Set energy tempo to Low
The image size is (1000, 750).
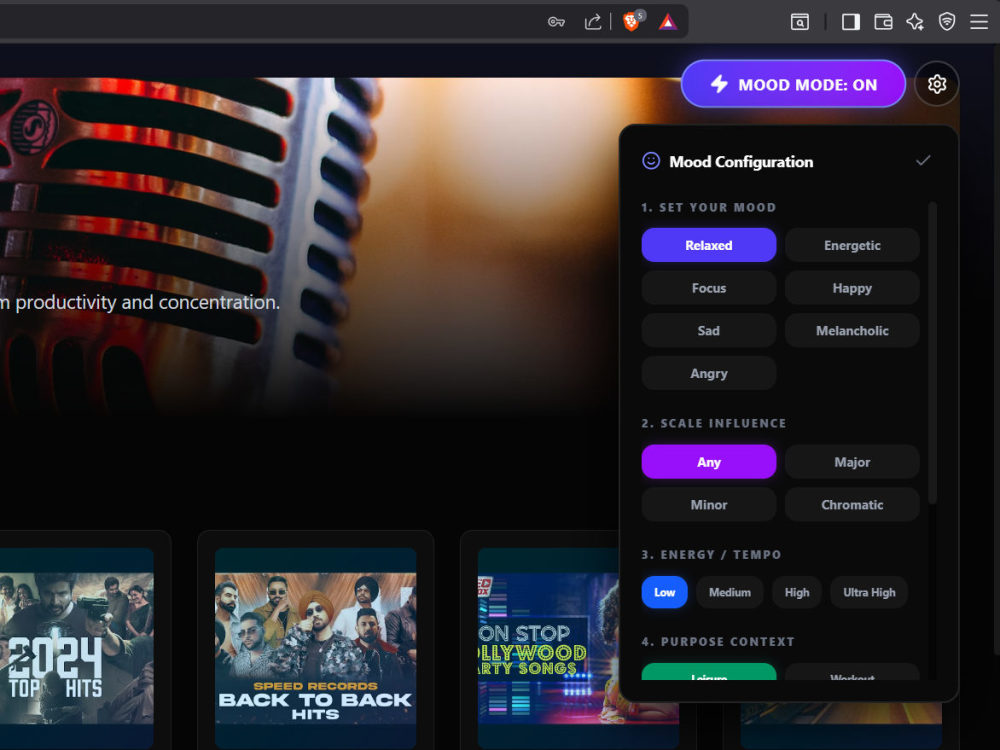[664, 592]
